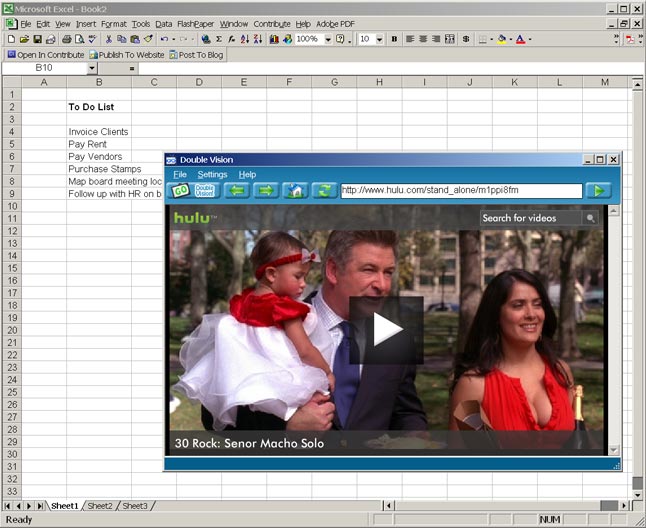Open the font size 10 dropdown
646x528 pixels.
(x=379, y=39)
